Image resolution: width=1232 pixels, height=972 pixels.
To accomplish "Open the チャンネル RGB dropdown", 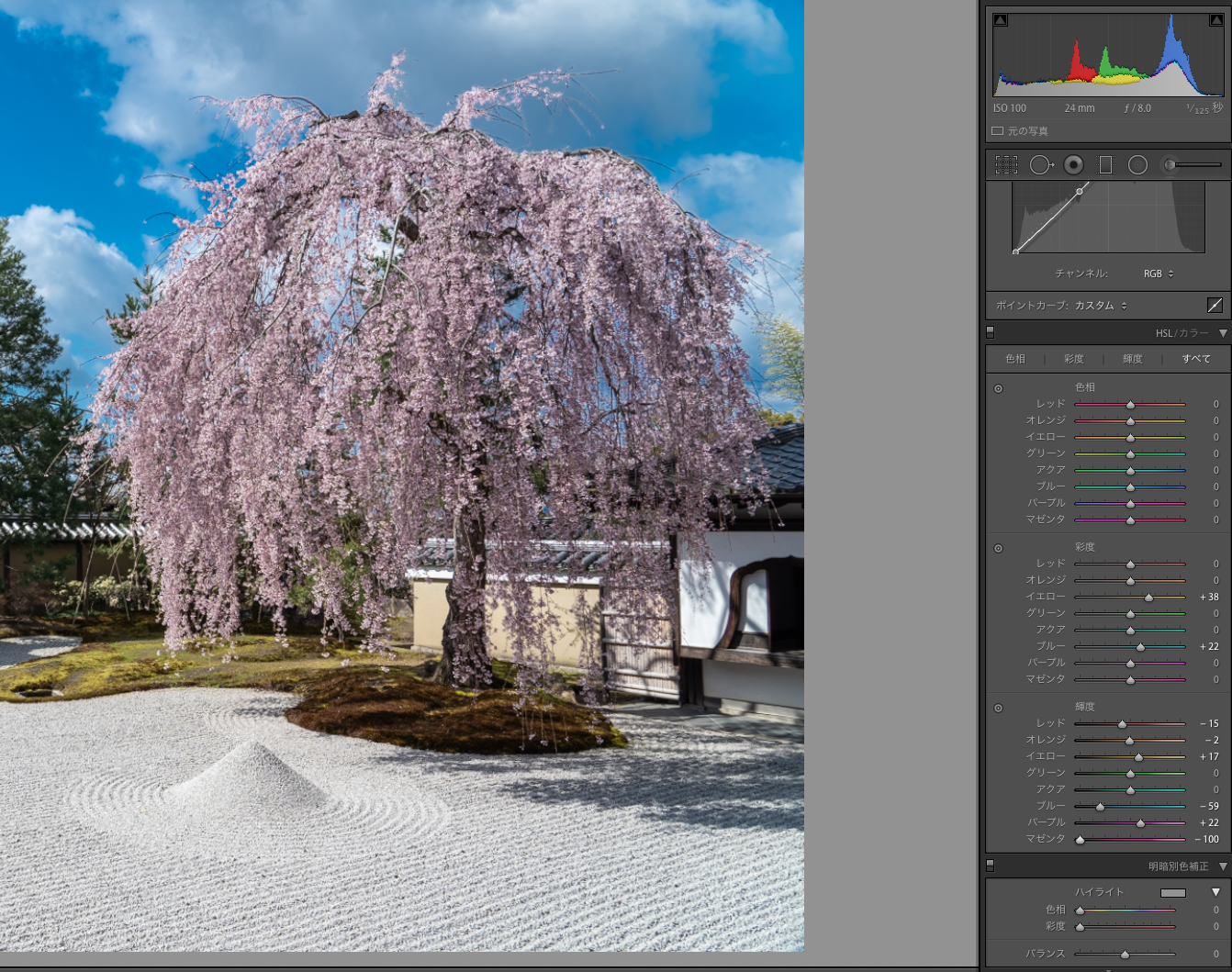I will click(1159, 274).
